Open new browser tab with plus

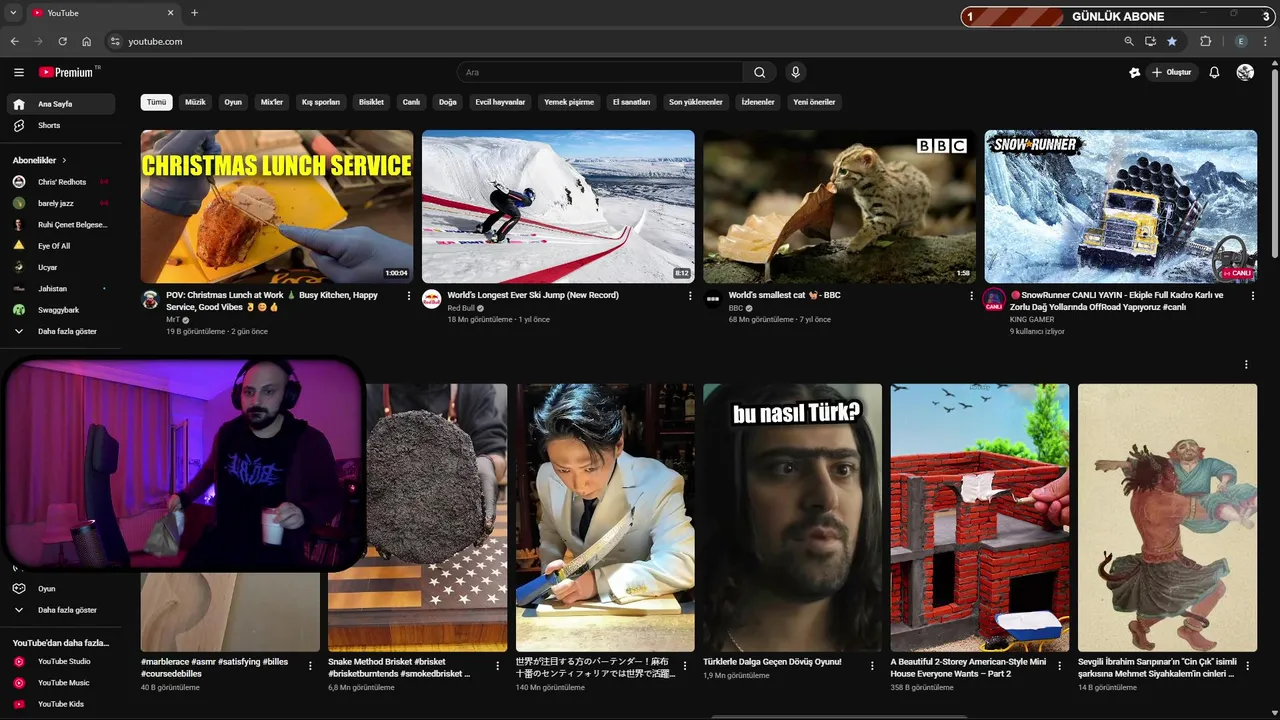194,13
